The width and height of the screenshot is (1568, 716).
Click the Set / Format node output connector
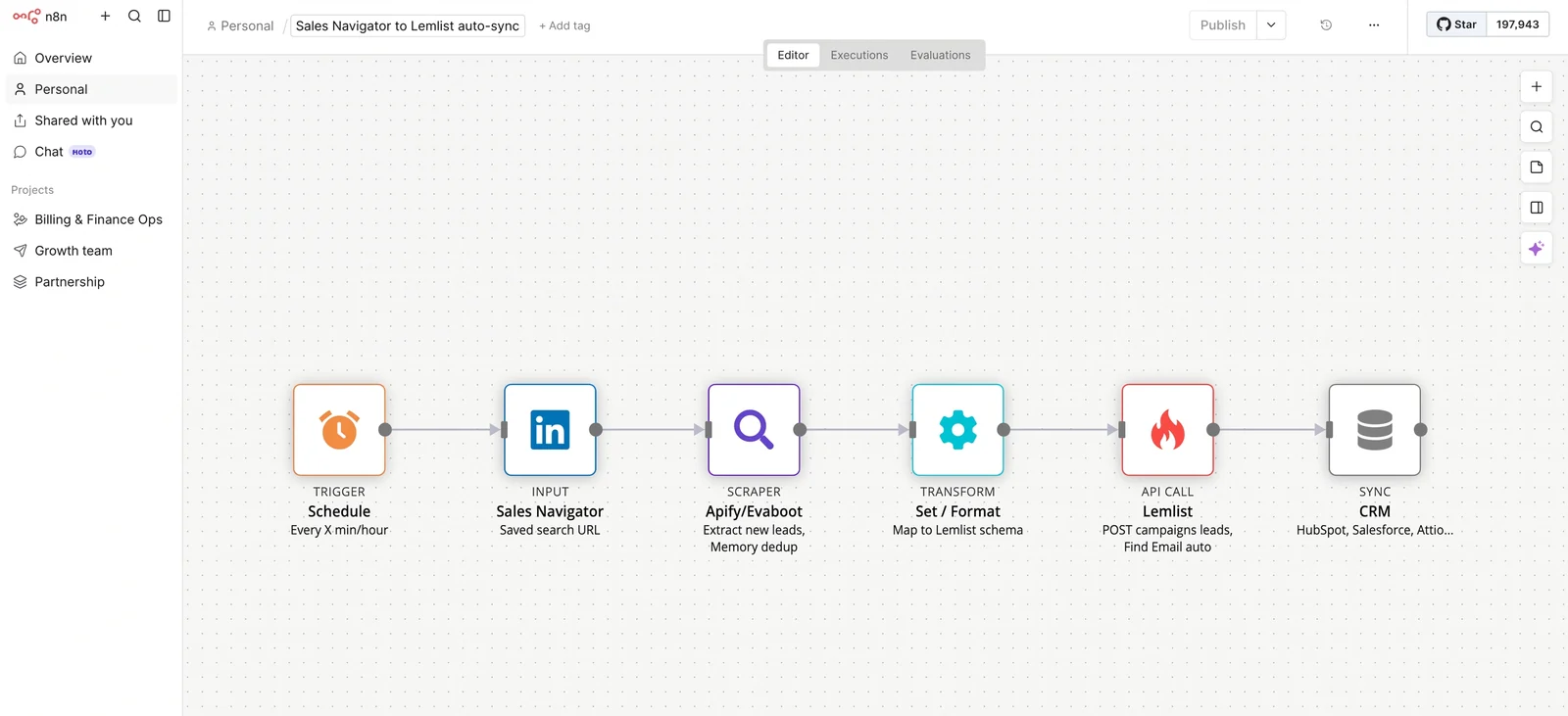pyautogui.click(x=1004, y=430)
